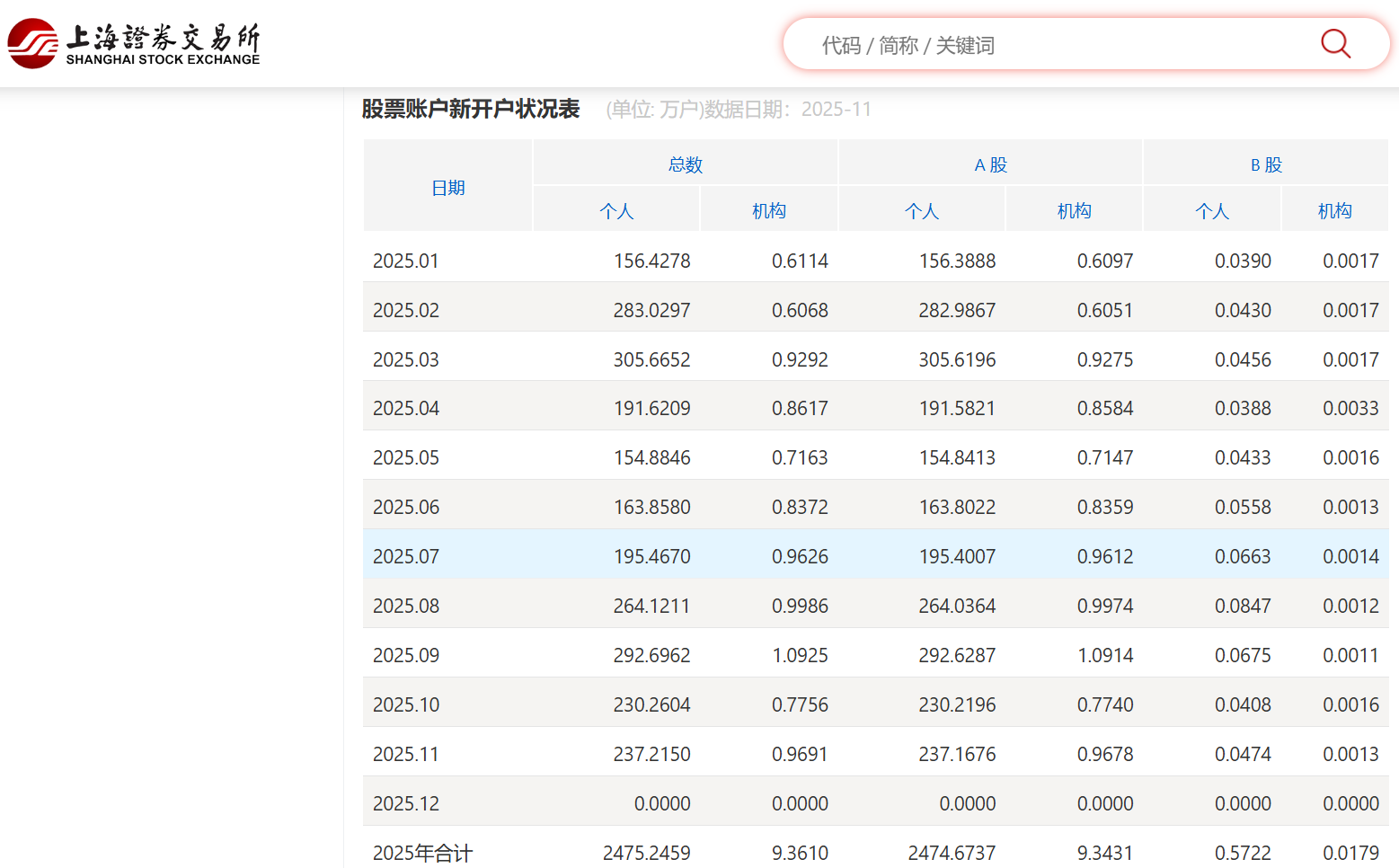Select the 2025.01 date row cell
The width and height of the screenshot is (1399, 868).
pyautogui.click(x=406, y=261)
